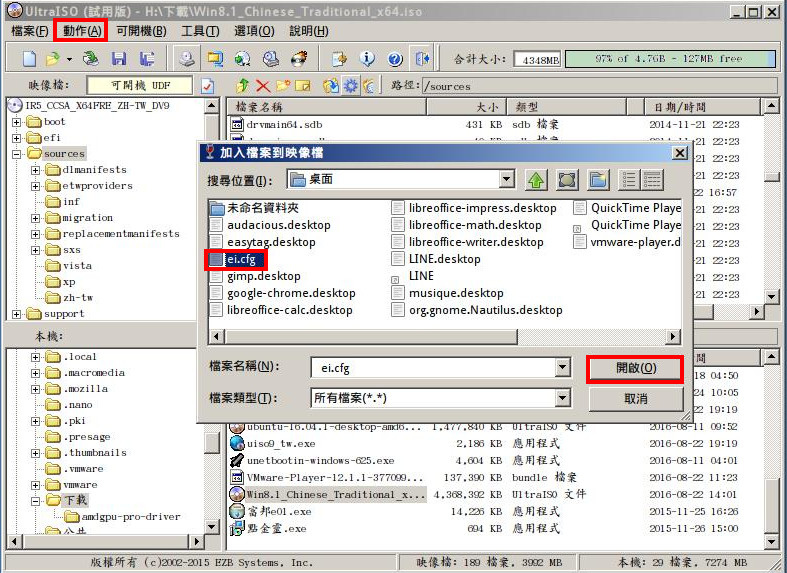Click the gear Properties icon
787x573 pixels.
(x=350, y=86)
